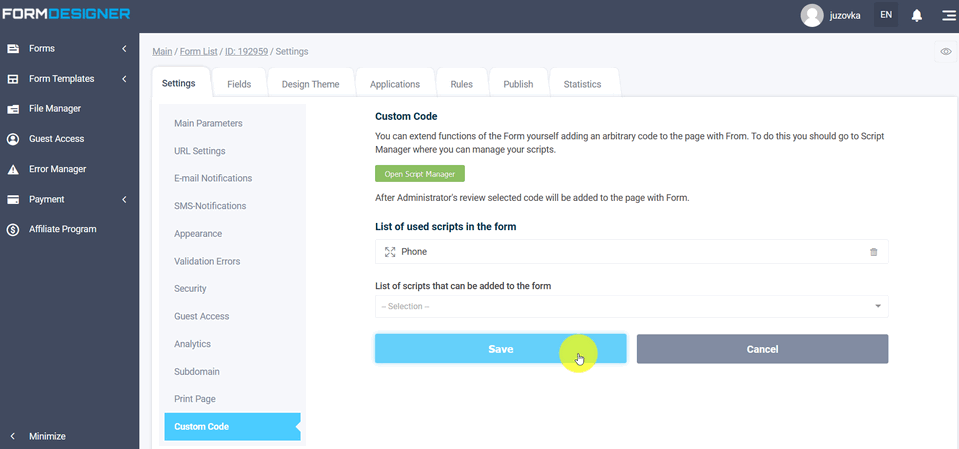959x449 pixels.
Task: Open the hamburger menu icon
Action: 948,15
